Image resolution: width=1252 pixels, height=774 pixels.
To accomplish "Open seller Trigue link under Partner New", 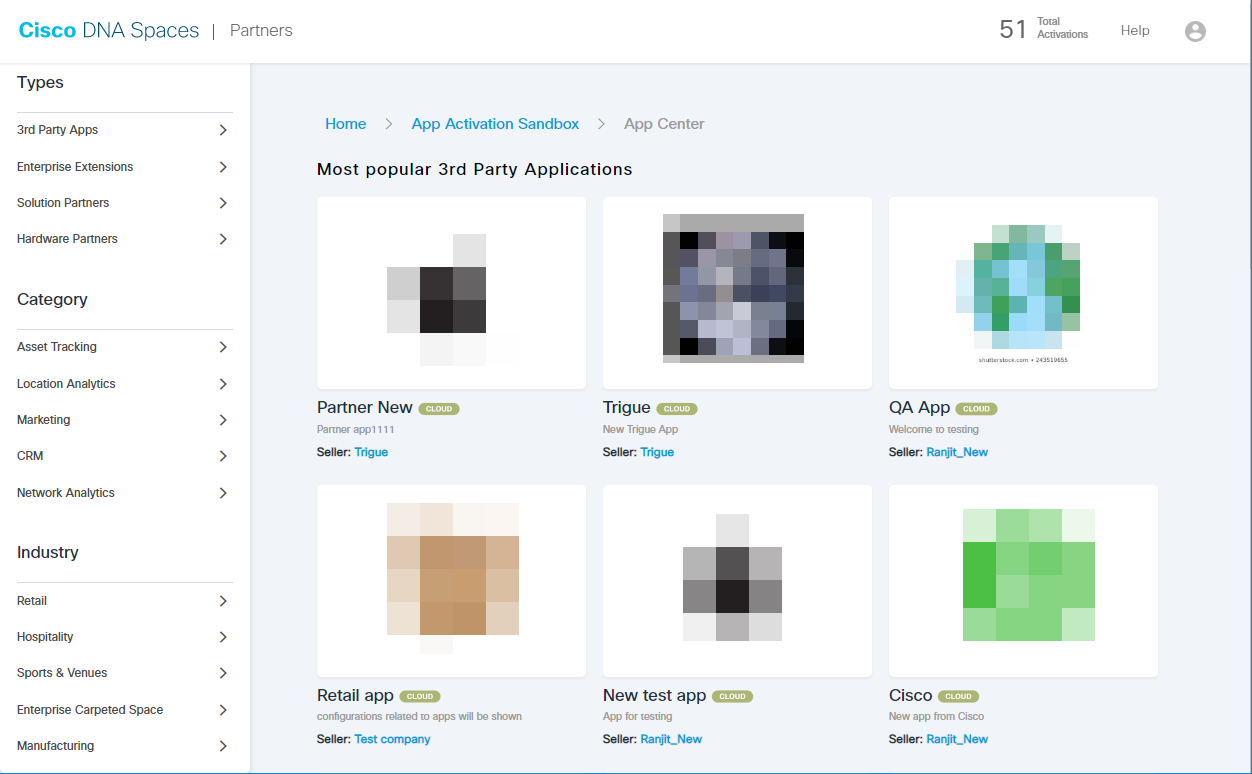I will point(371,452).
